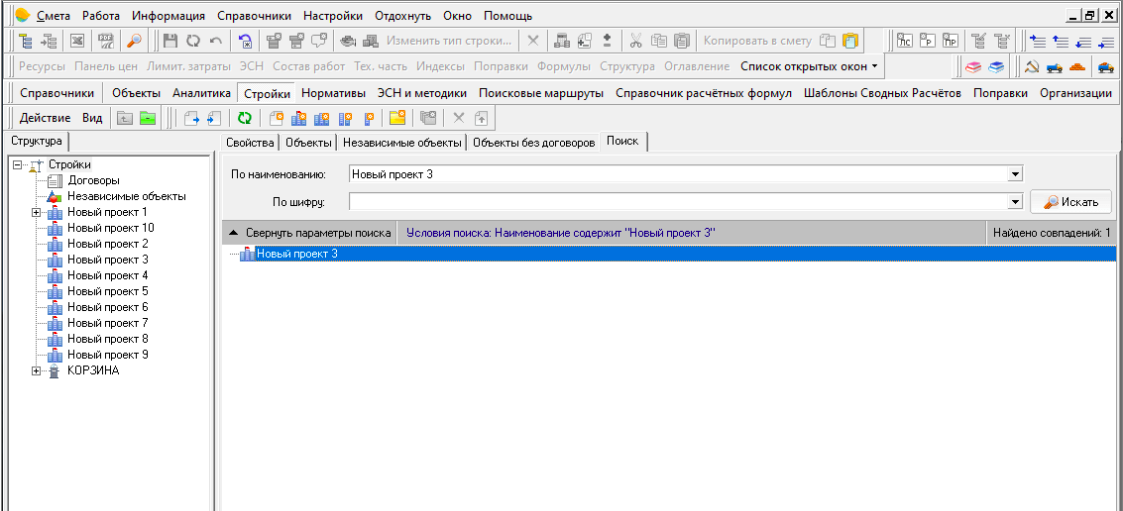Expand the Новый проект 1 tree node
Image resolution: width=1123 pixels, height=511 pixels.
coord(35,213)
